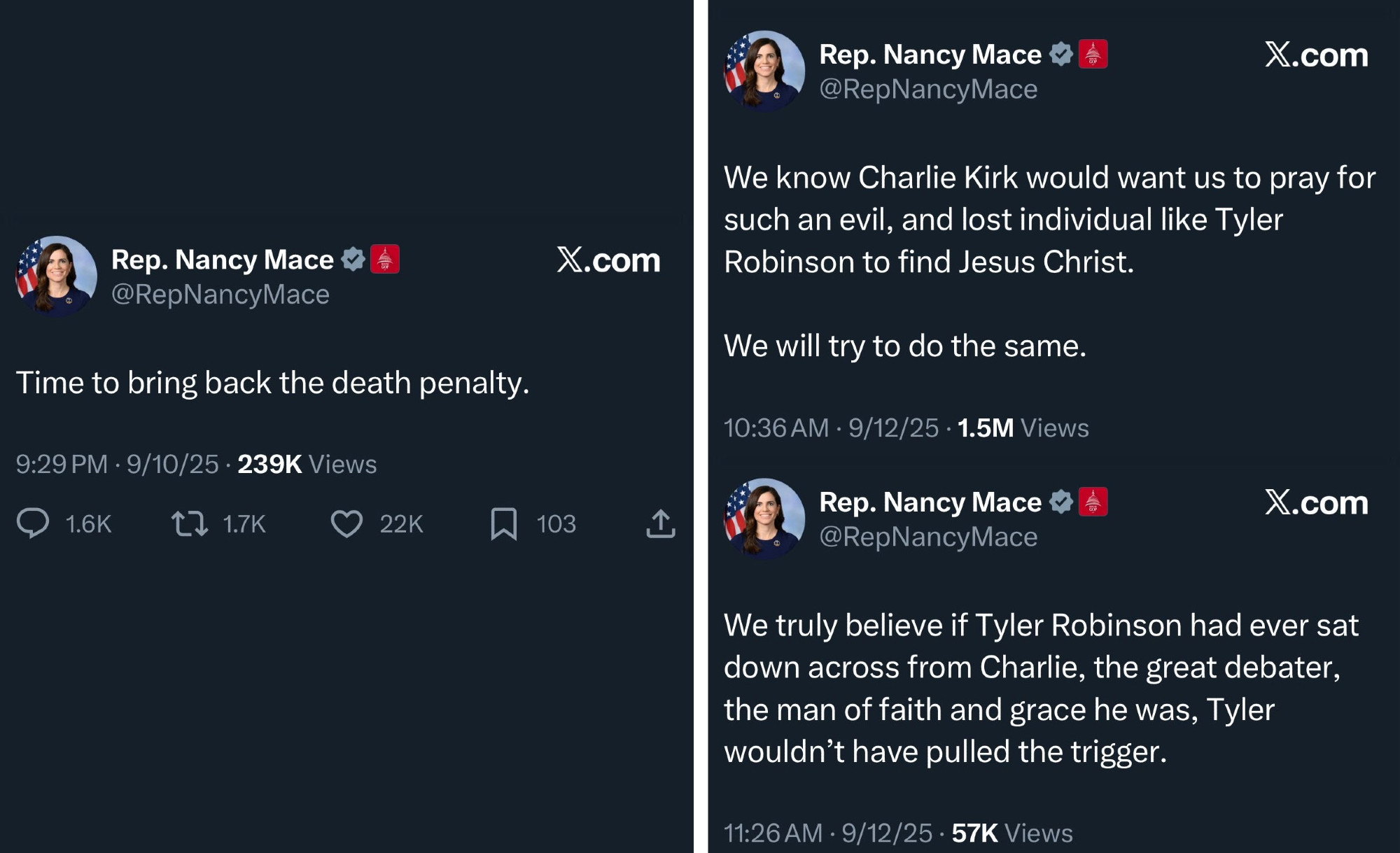Click the red Capitol badge on the death penalty tweet
This screenshot has height=853, width=1400.
pos(384,259)
